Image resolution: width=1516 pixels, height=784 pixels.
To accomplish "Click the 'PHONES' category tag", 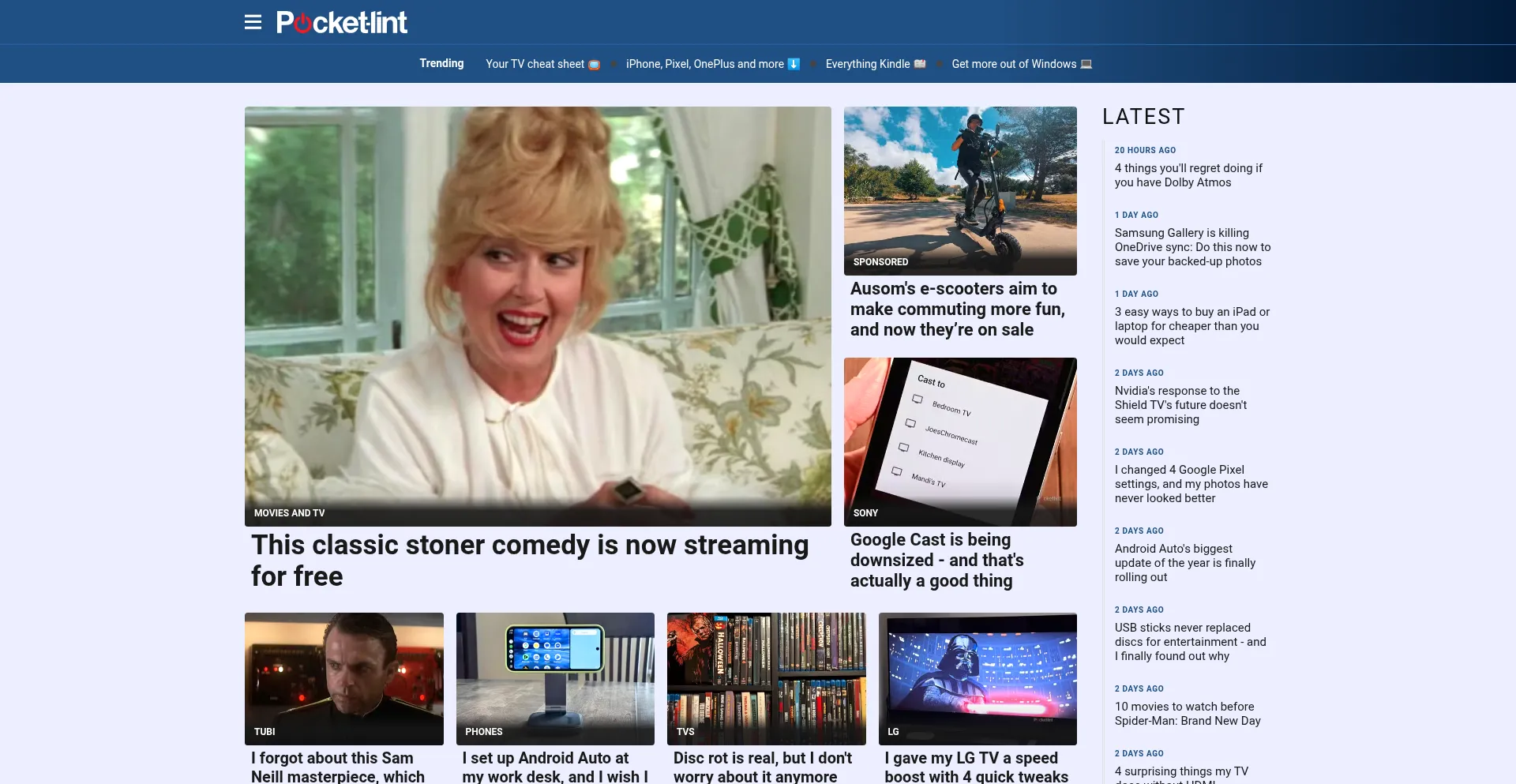I will pyautogui.click(x=484, y=732).
